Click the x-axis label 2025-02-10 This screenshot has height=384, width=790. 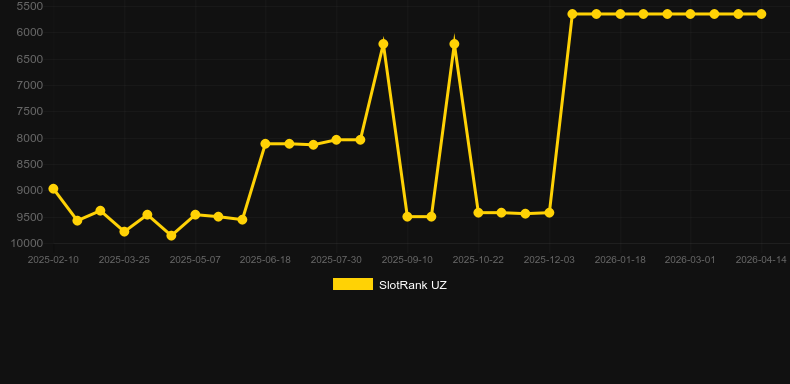click(x=53, y=260)
